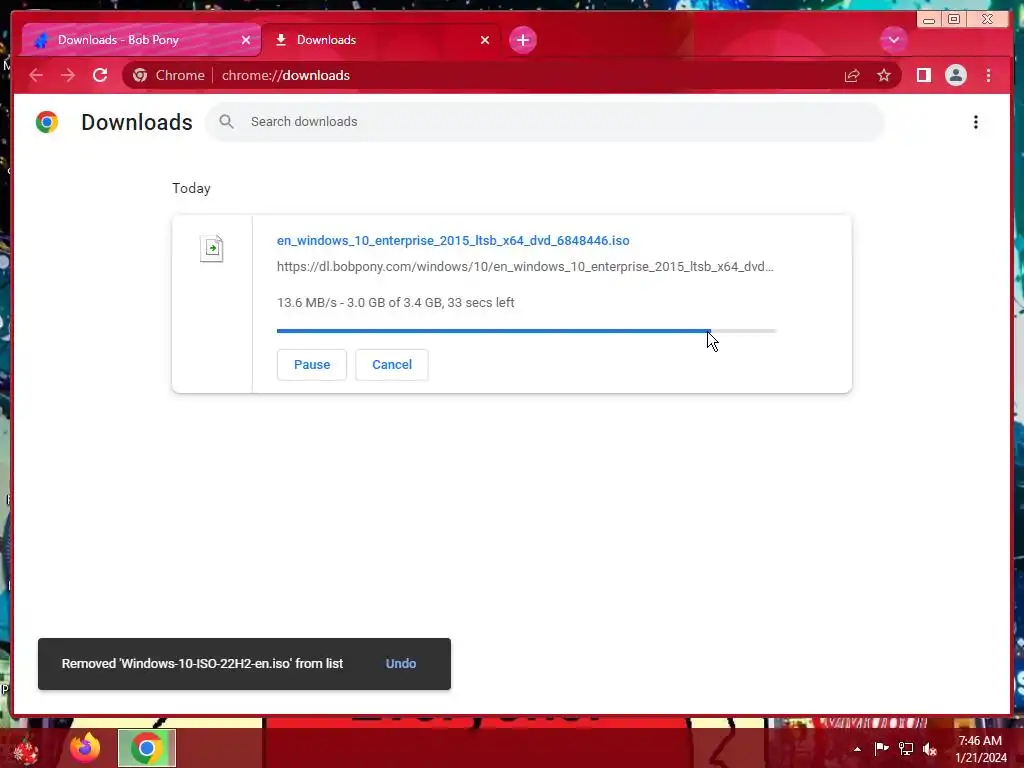Close the Downloads - Bob Pony tab

[246, 40]
